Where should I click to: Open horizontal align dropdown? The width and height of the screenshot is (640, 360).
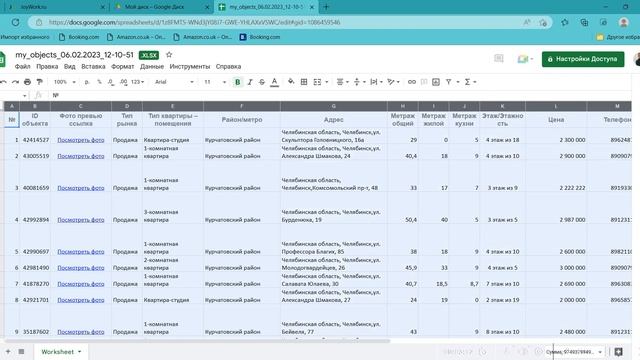coord(342,82)
